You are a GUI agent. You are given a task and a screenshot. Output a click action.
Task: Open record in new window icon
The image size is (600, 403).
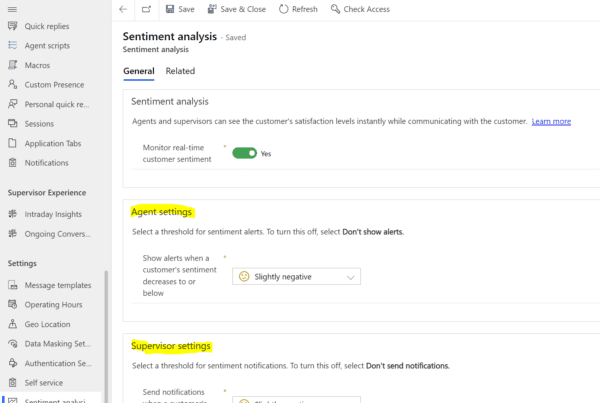146,9
